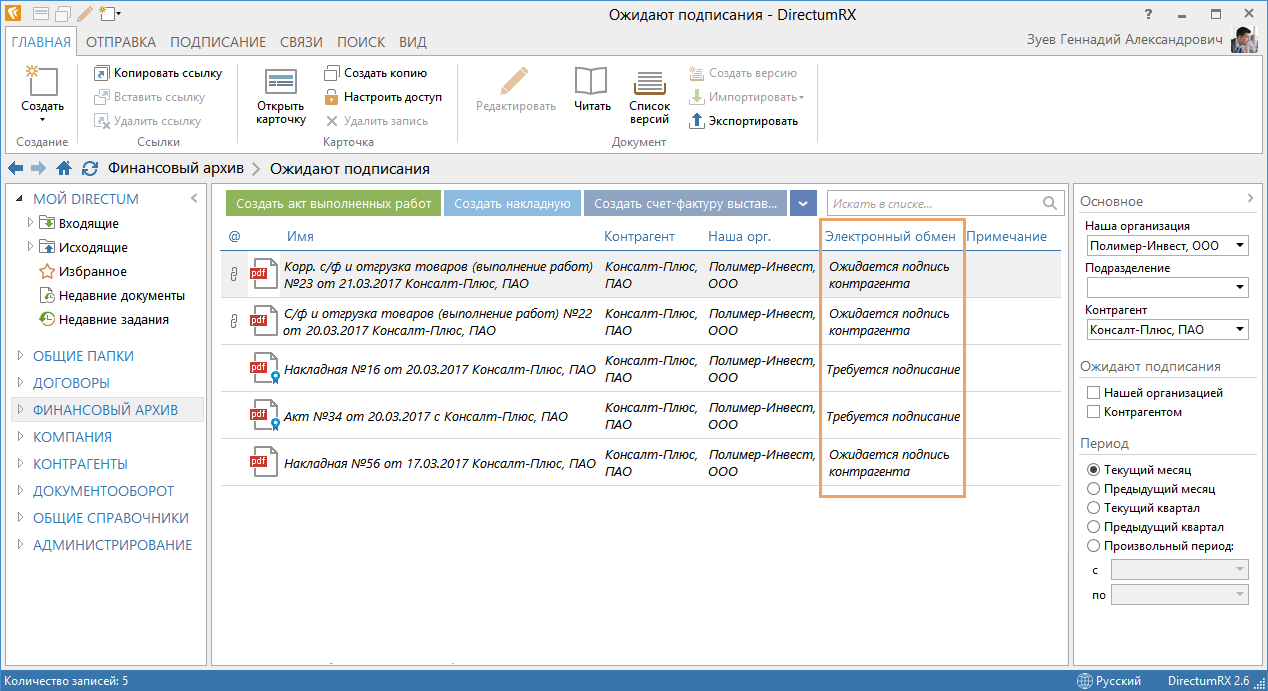The width and height of the screenshot is (1268, 691).
Task: Select the Предыдущий квартал radio button
Action: (1094, 527)
